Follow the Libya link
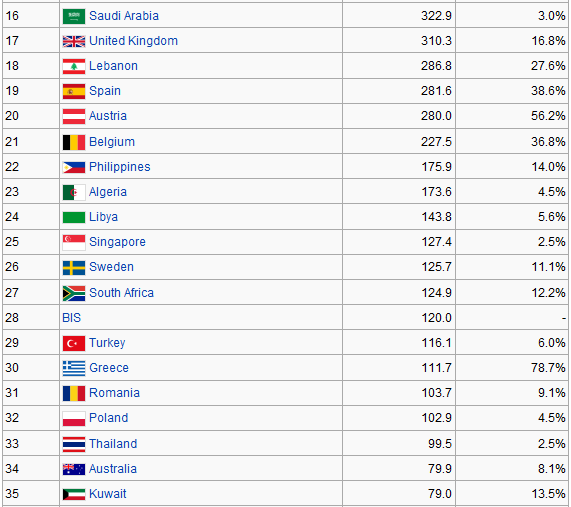Screen dimensions: 571x507 tap(103, 217)
